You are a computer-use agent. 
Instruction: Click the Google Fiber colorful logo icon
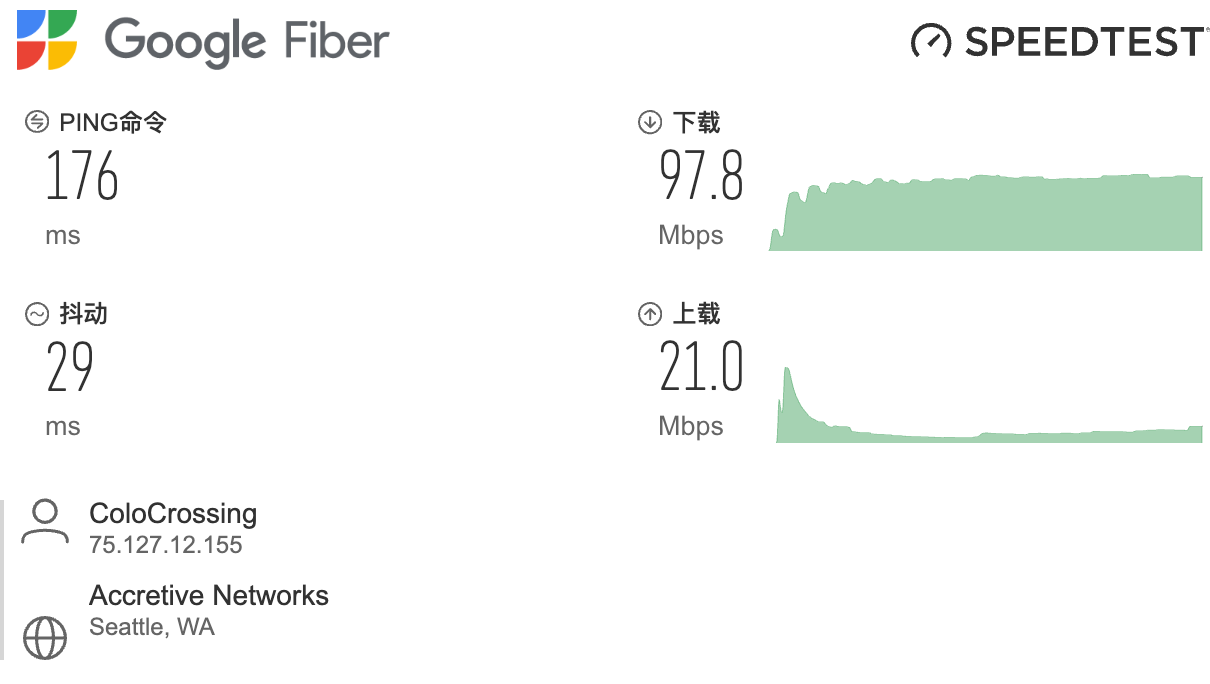[x=47, y=40]
